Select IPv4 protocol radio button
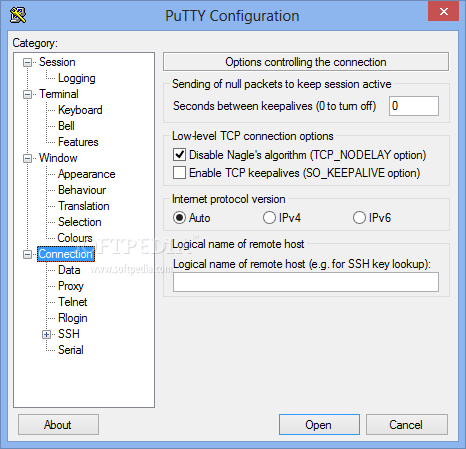The image size is (466, 449). 269,218
